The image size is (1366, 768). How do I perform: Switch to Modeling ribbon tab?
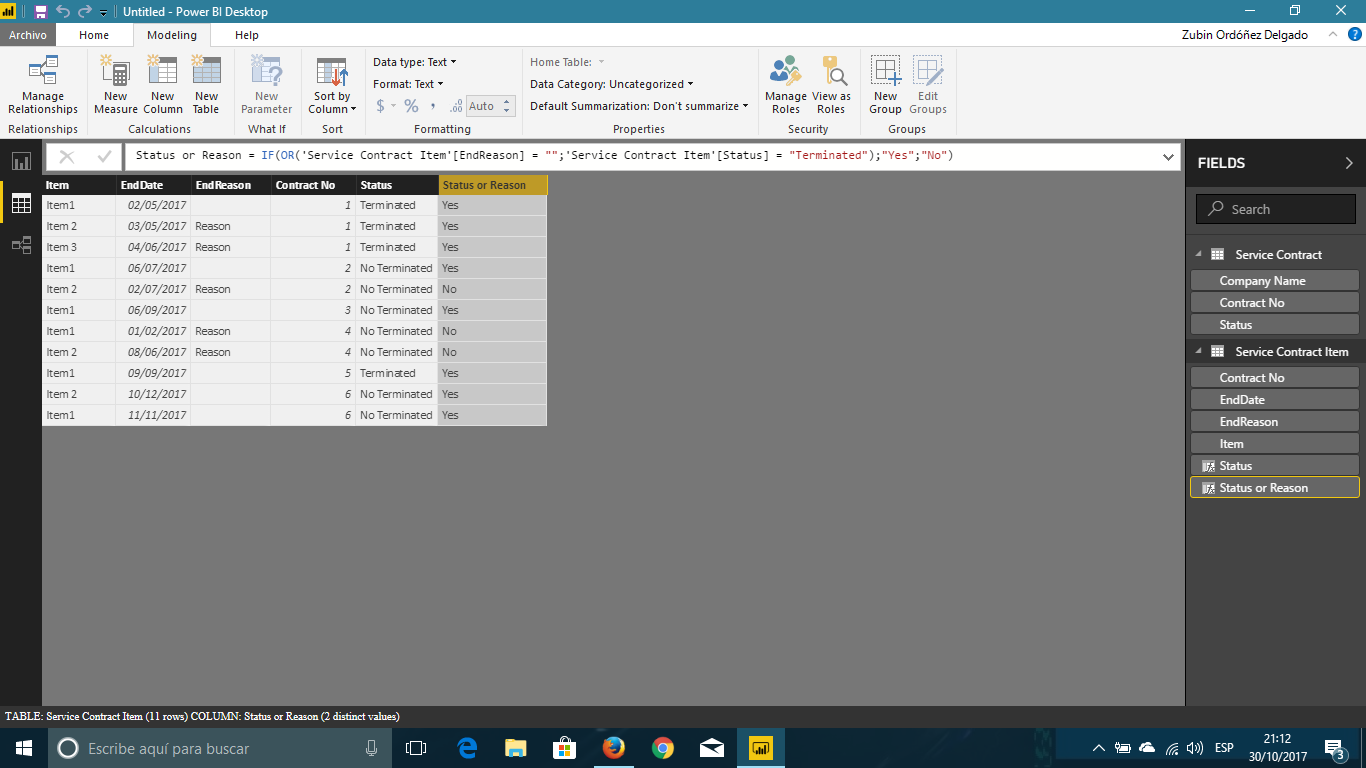(x=172, y=35)
